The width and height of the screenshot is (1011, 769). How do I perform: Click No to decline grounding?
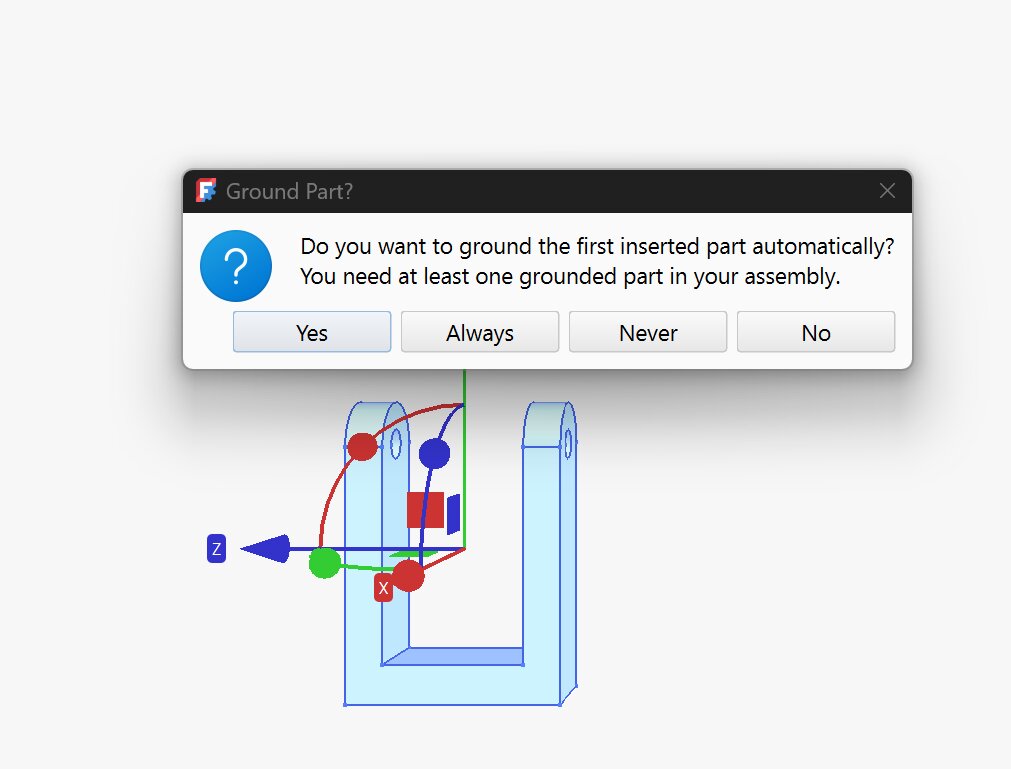tap(815, 333)
